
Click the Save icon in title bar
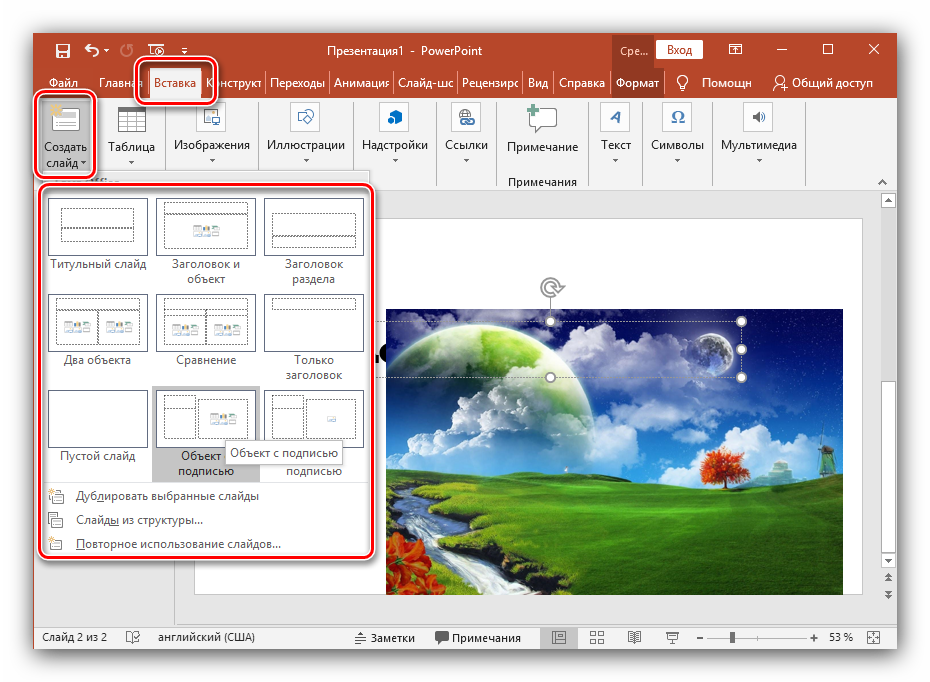[x=63, y=50]
